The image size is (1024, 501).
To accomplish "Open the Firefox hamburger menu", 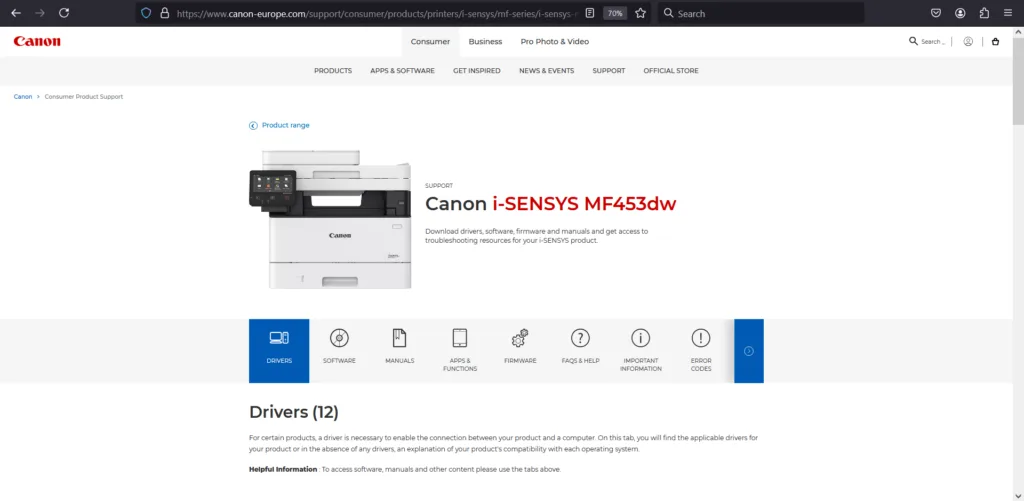I will click(x=1008, y=13).
